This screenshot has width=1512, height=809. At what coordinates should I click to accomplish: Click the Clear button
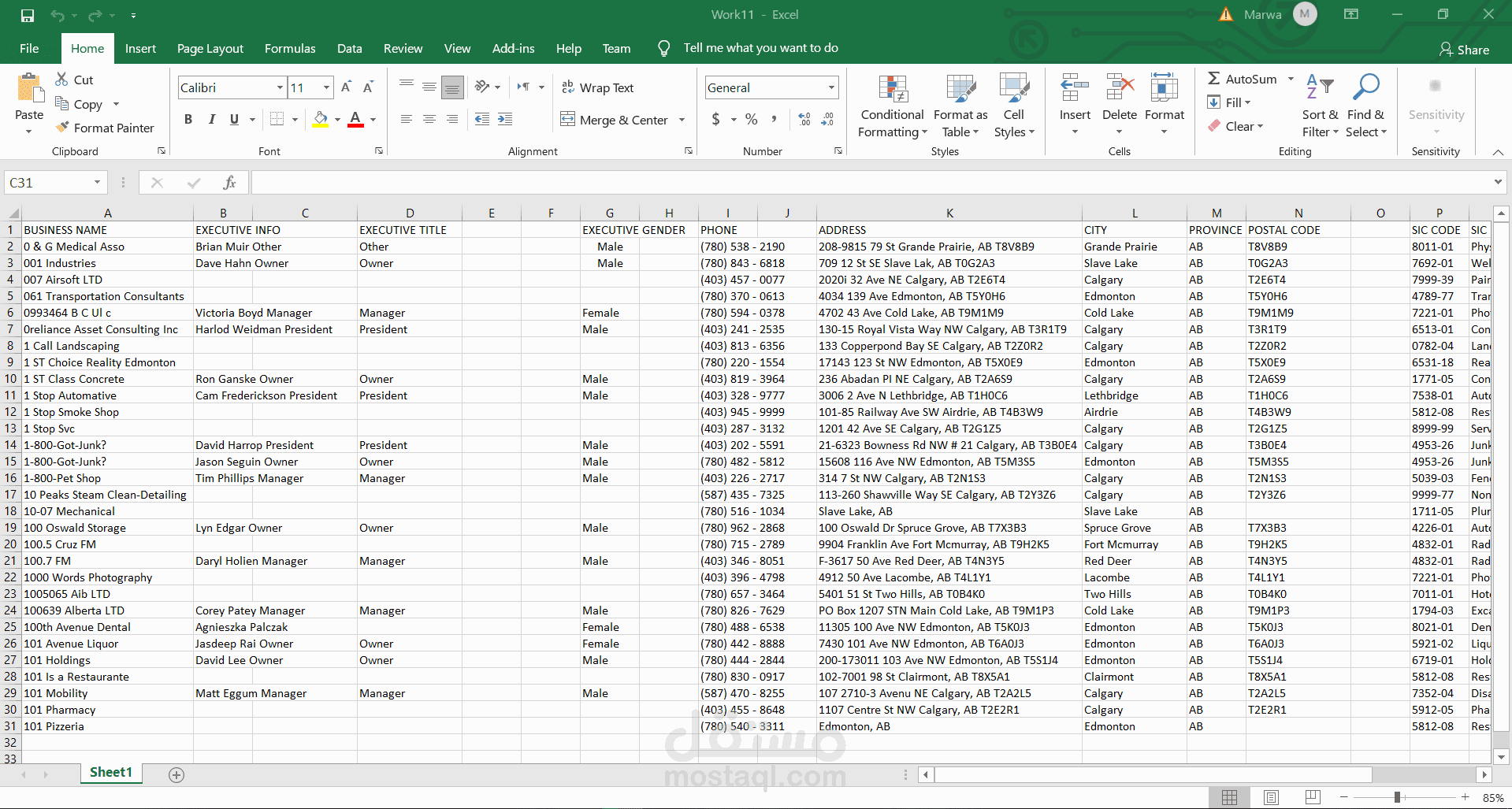coord(1235,126)
